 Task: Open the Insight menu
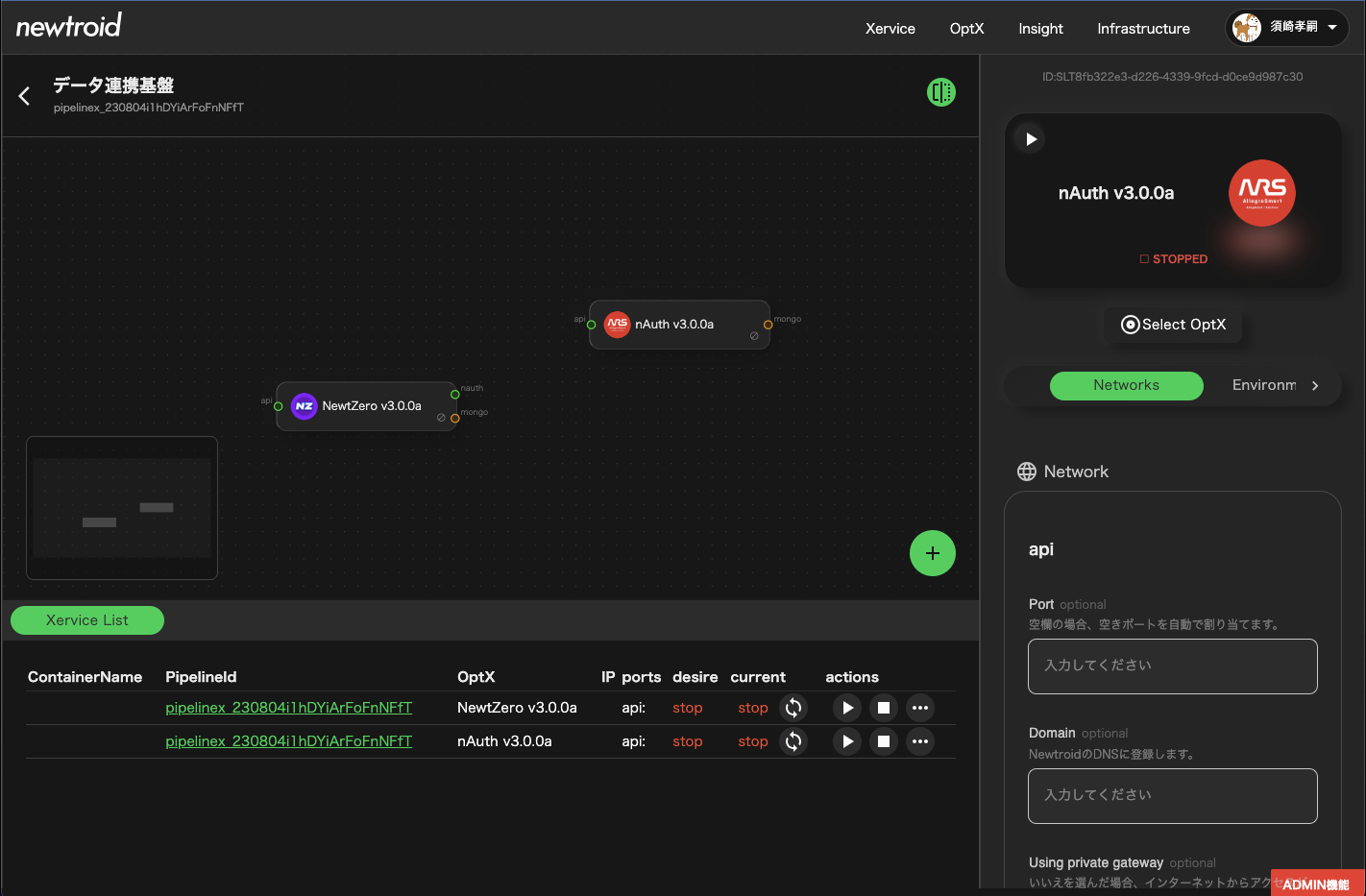1040,29
